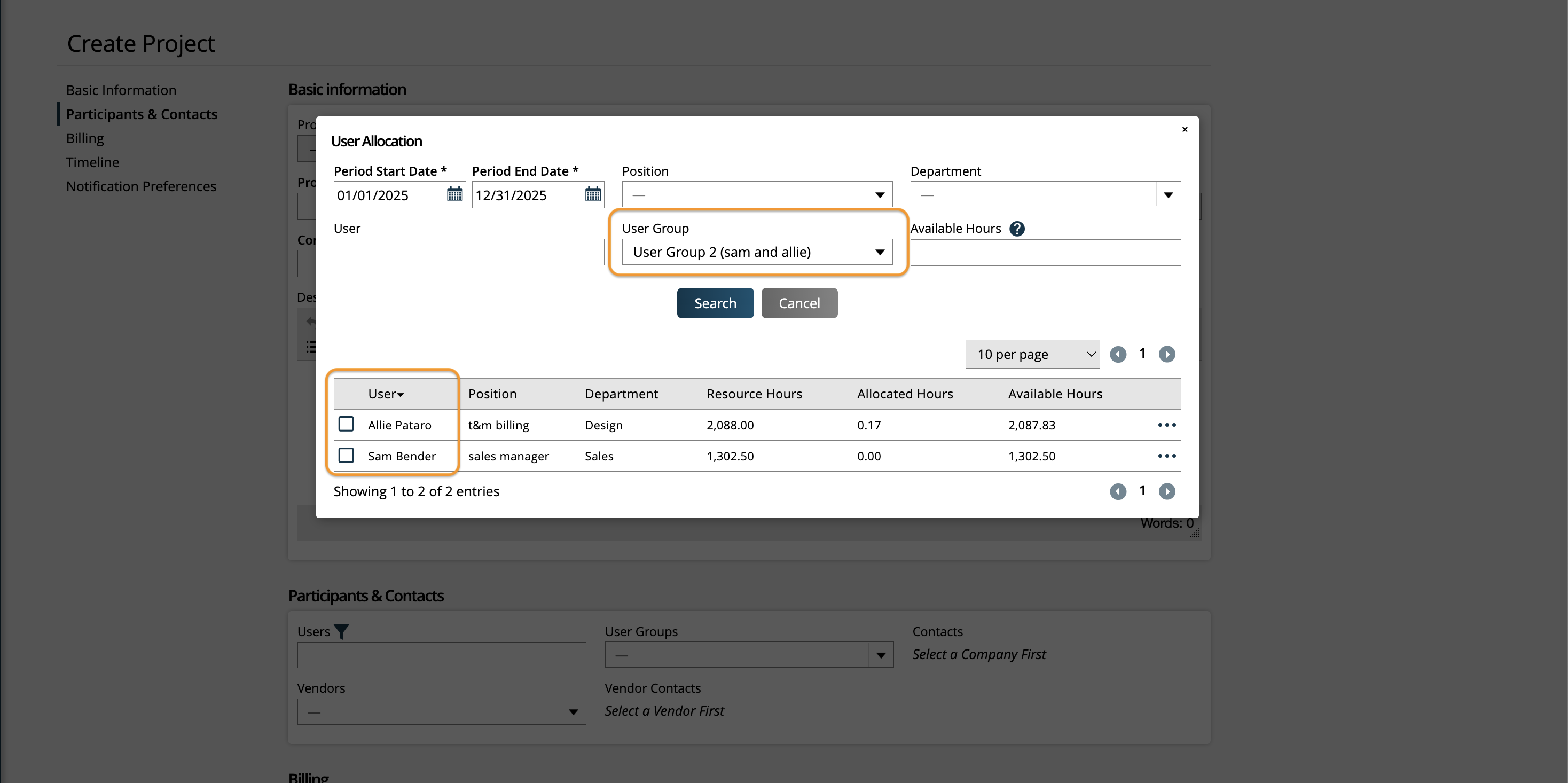Click into the User text field

[468, 252]
